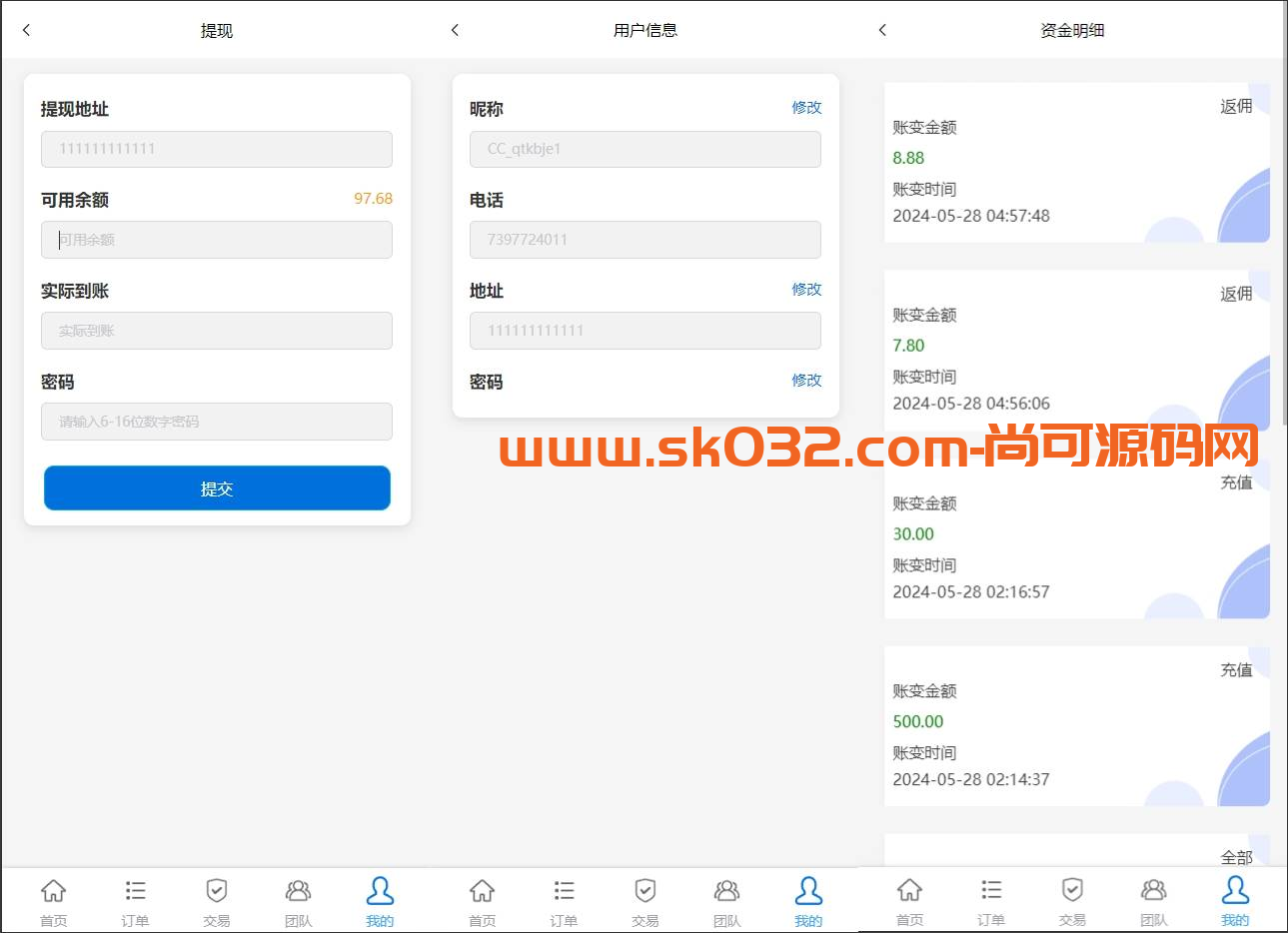Click the vertical scrollbar of 资金明细

pyautogui.click(x=1284, y=215)
